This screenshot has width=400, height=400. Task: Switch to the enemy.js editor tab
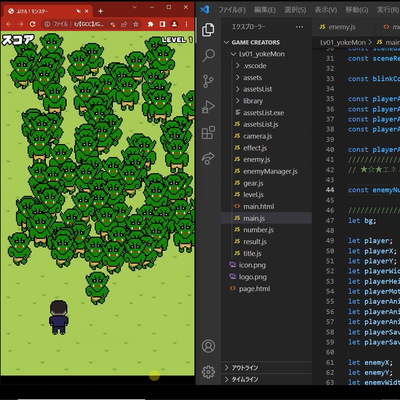coord(337,27)
